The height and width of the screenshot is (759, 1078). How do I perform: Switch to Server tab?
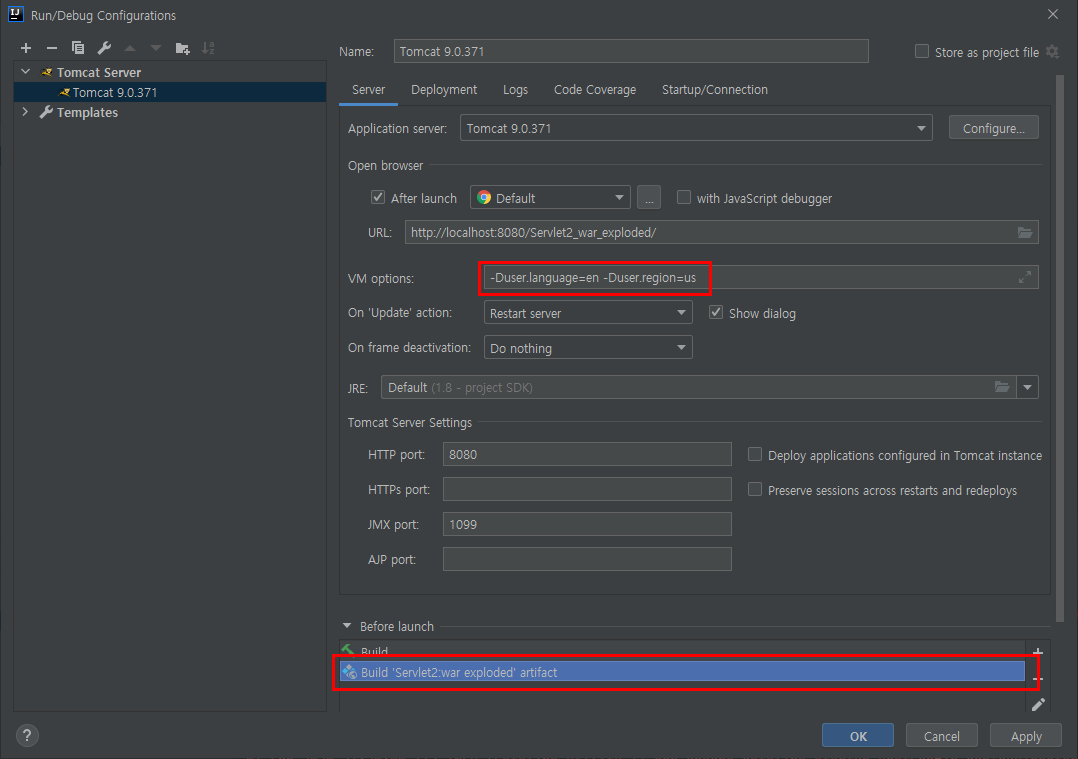pos(368,89)
